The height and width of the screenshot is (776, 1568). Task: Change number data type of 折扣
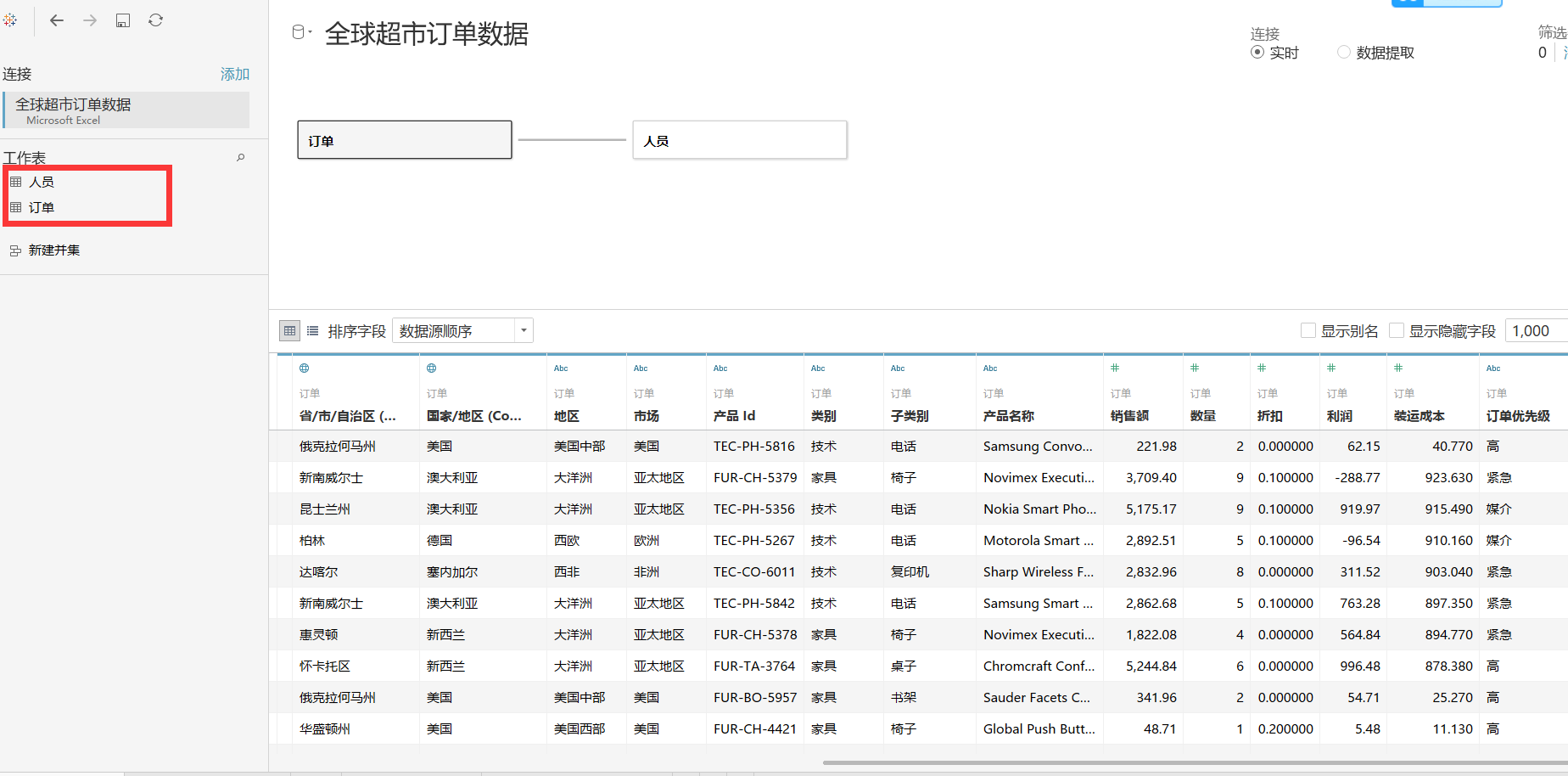coord(1262,368)
